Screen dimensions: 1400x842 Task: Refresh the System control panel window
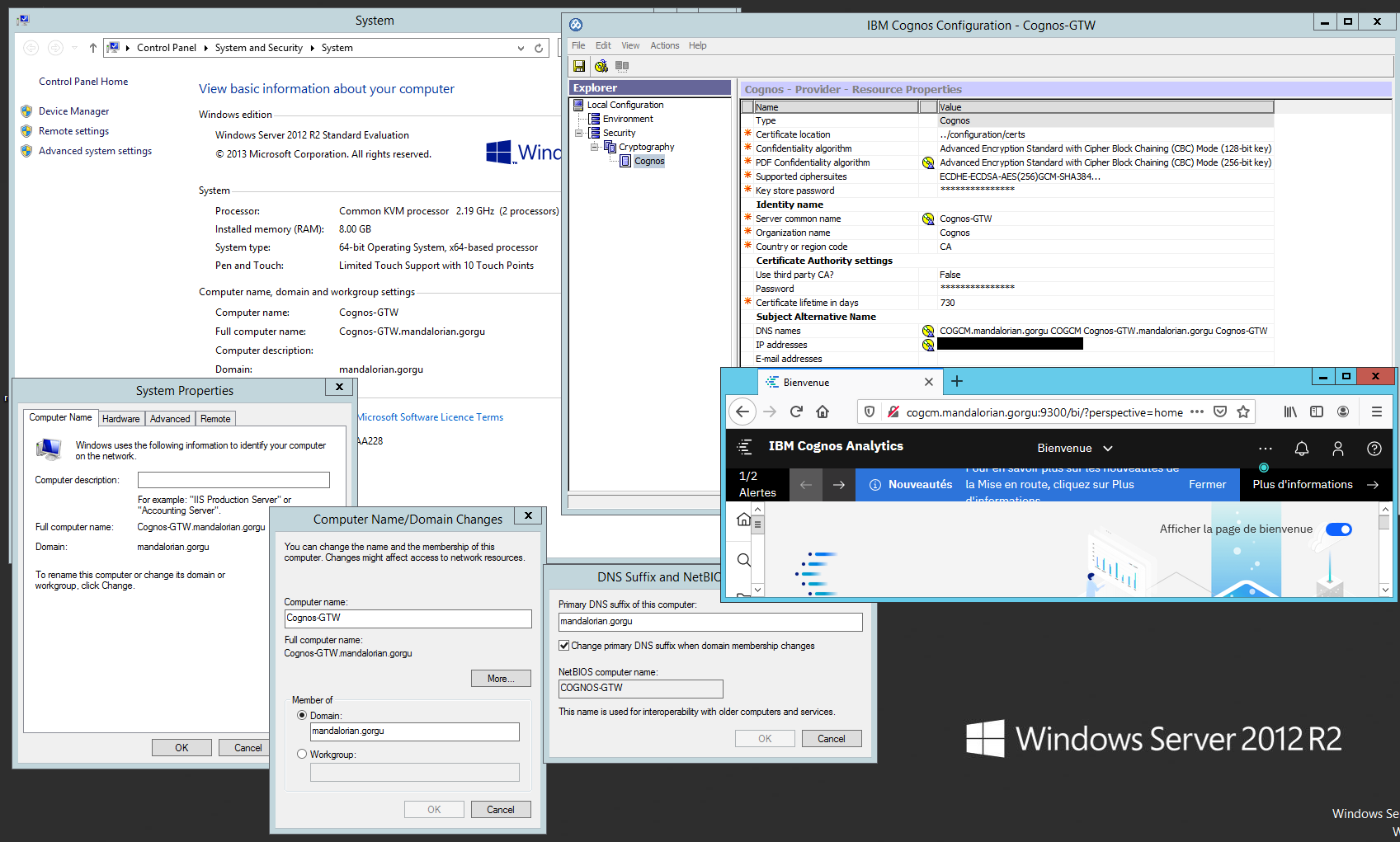click(539, 48)
